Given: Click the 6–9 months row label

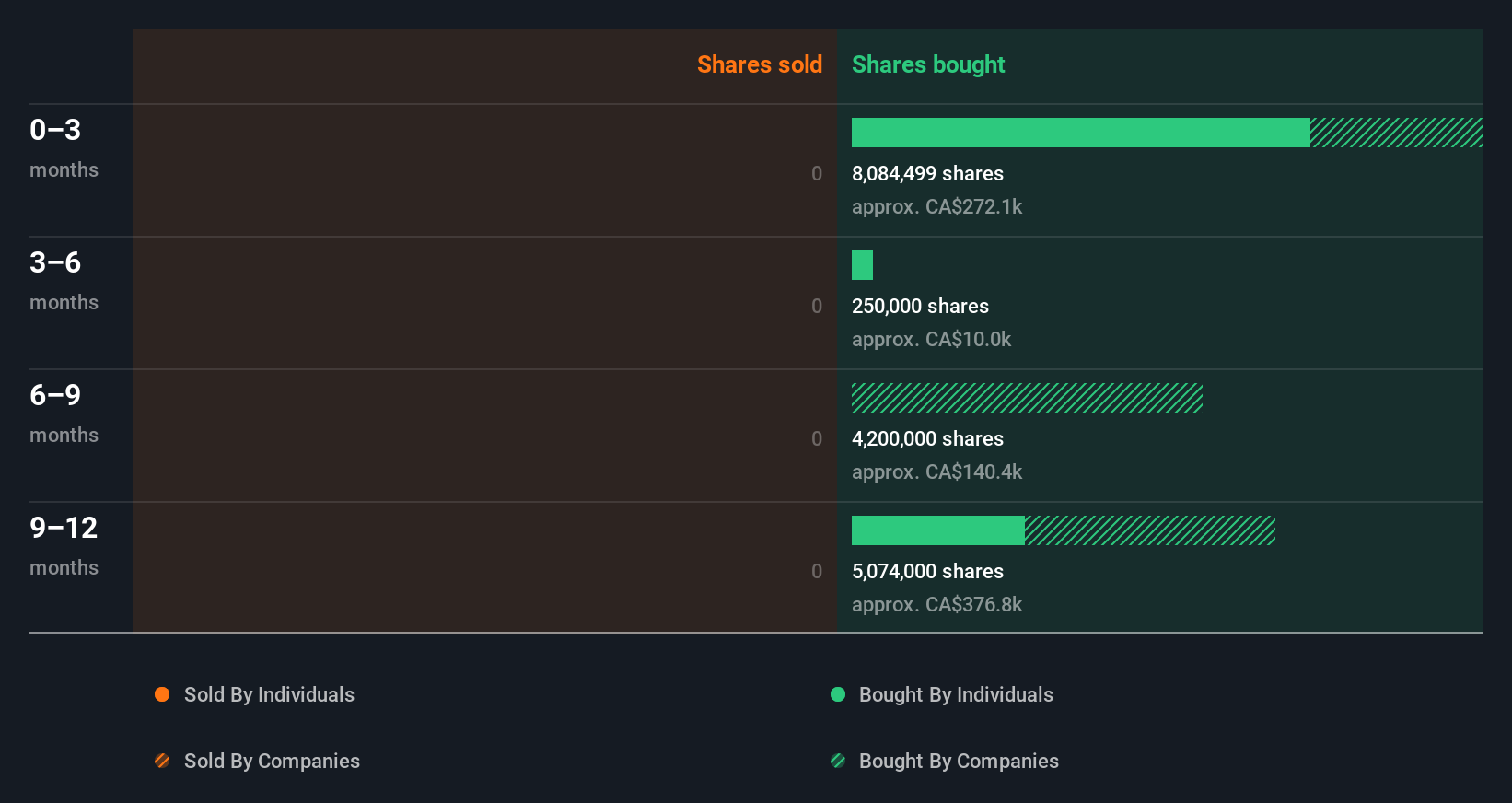Looking at the screenshot, I should click(x=64, y=413).
